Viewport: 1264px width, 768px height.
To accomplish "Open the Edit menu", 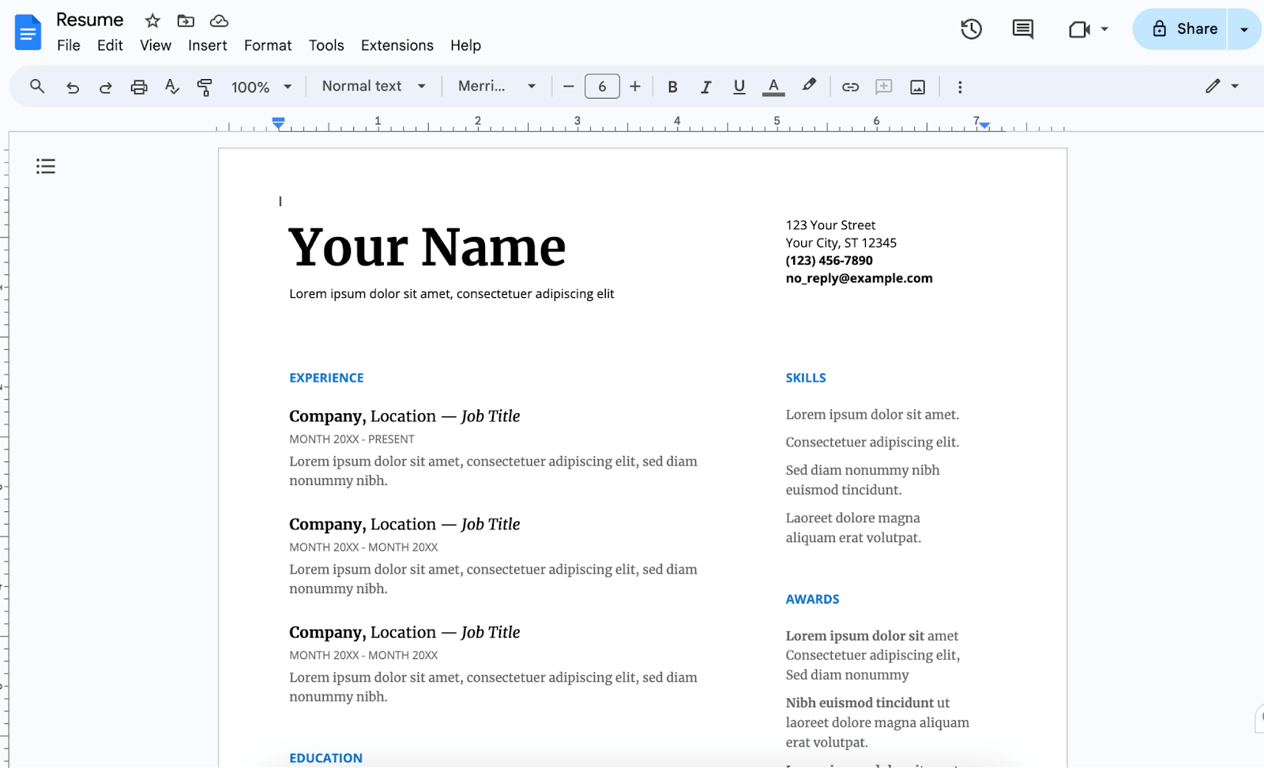I will pos(110,45).
